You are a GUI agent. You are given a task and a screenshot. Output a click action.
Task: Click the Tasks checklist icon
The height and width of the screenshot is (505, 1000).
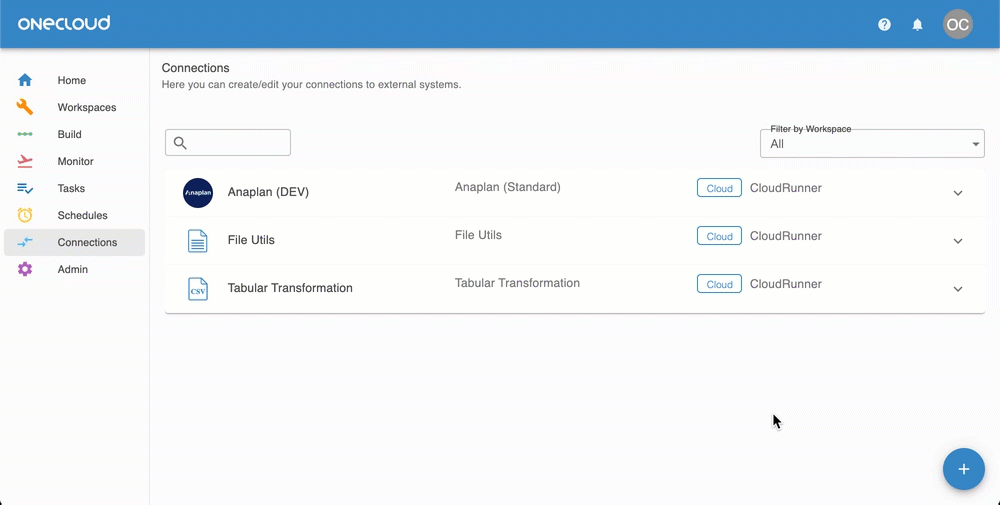pyautogui.click(x=25, y=188)
